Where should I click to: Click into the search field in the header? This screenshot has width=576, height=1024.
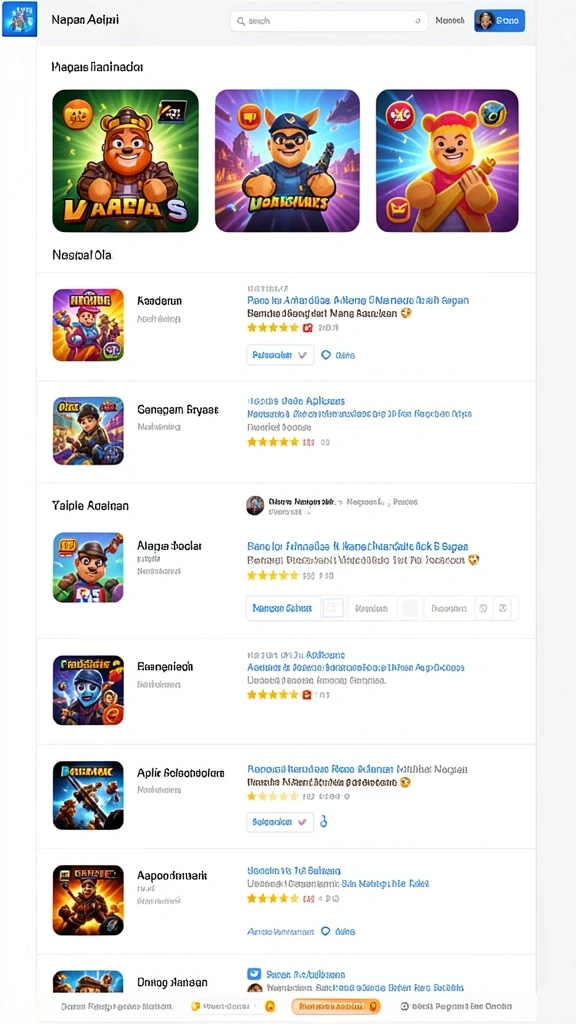(x=329, y=21)
